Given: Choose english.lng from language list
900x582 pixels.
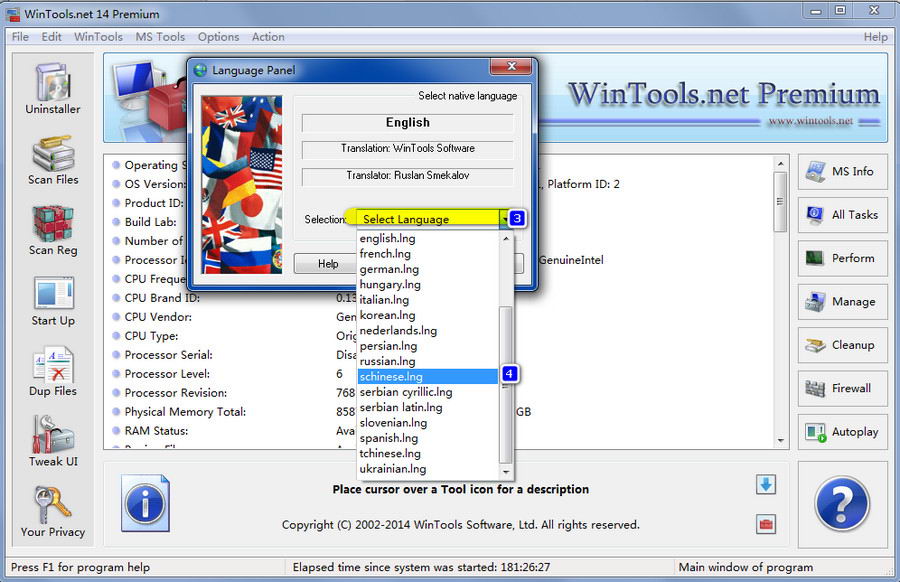Looking at the screenshot, I should [428, 238].
